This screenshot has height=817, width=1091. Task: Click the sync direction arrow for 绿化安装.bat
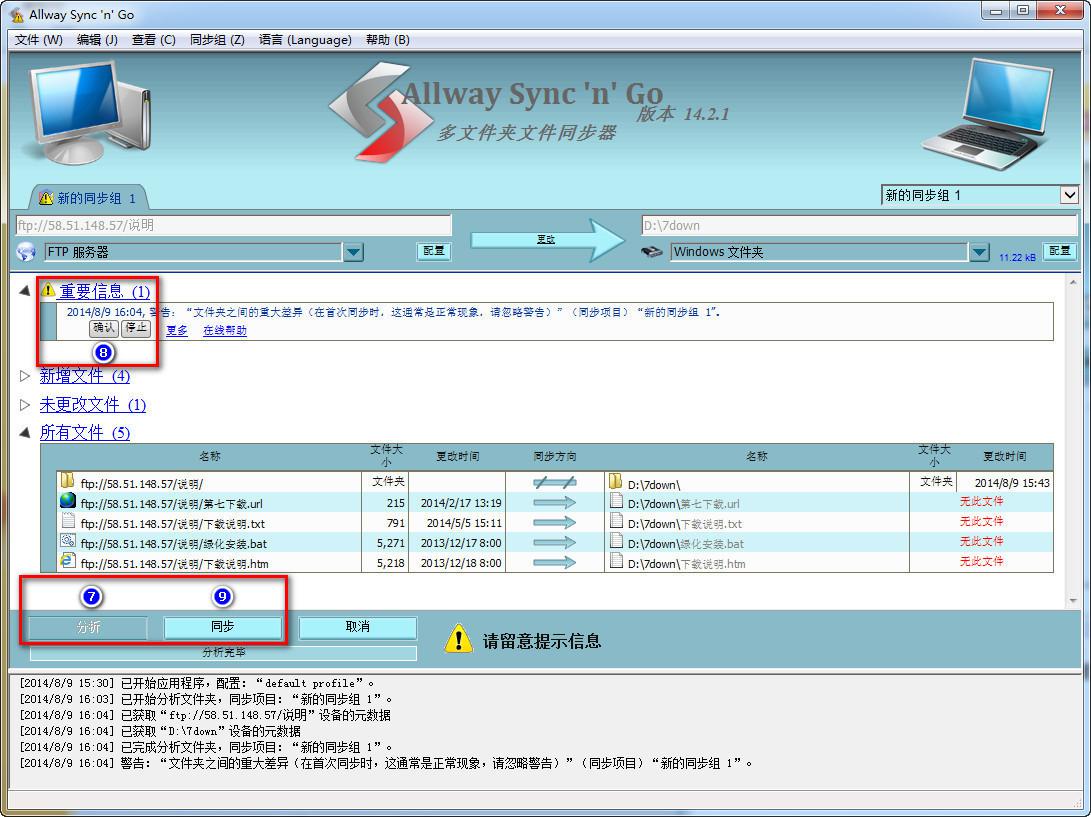point(555,542)
